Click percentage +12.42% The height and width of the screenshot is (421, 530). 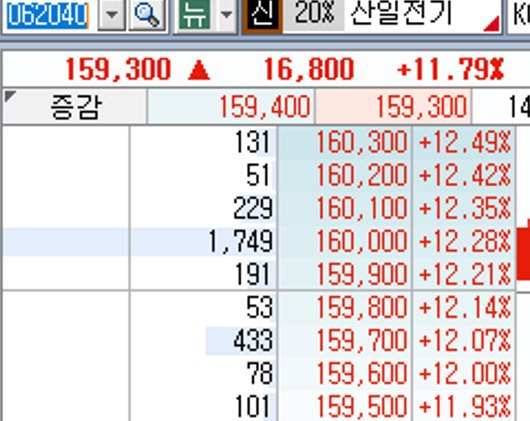[x=464, y=175]
